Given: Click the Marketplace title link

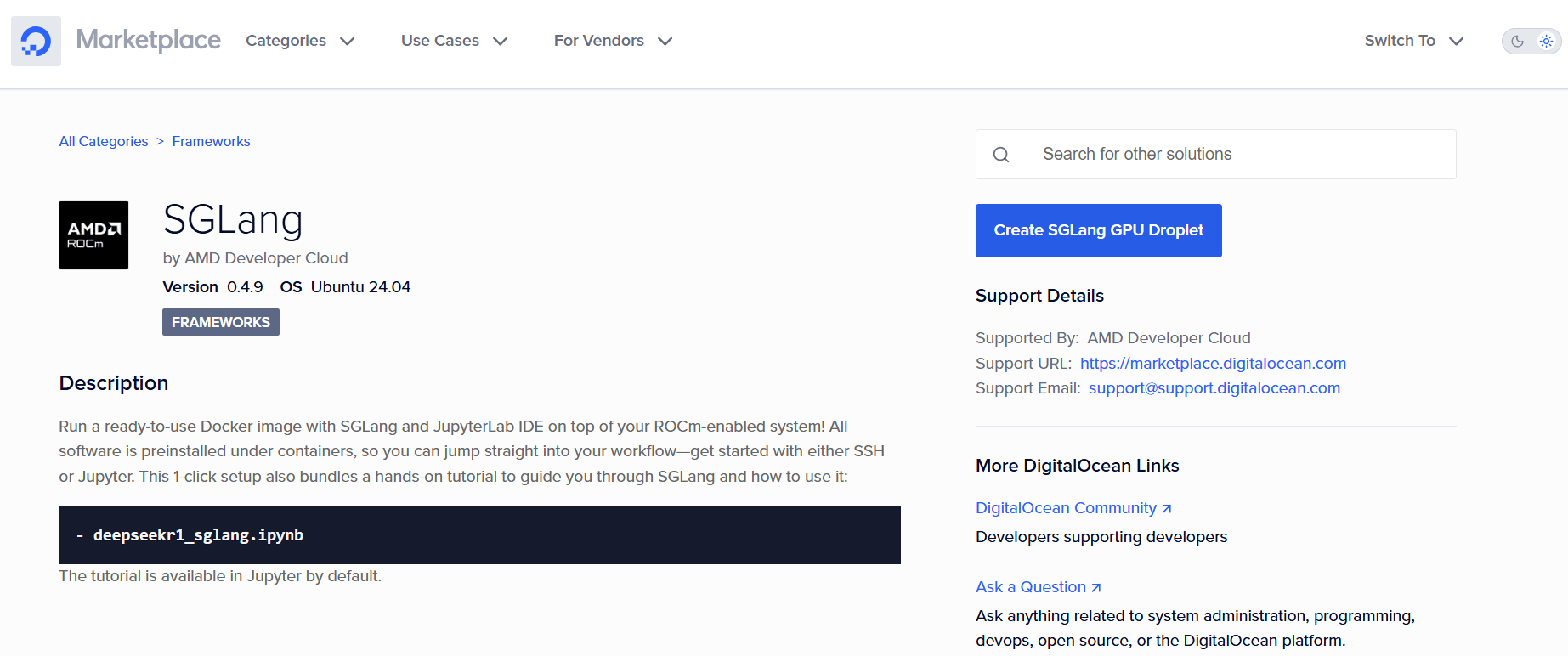Looking at the screenshot, I should 149,40.
